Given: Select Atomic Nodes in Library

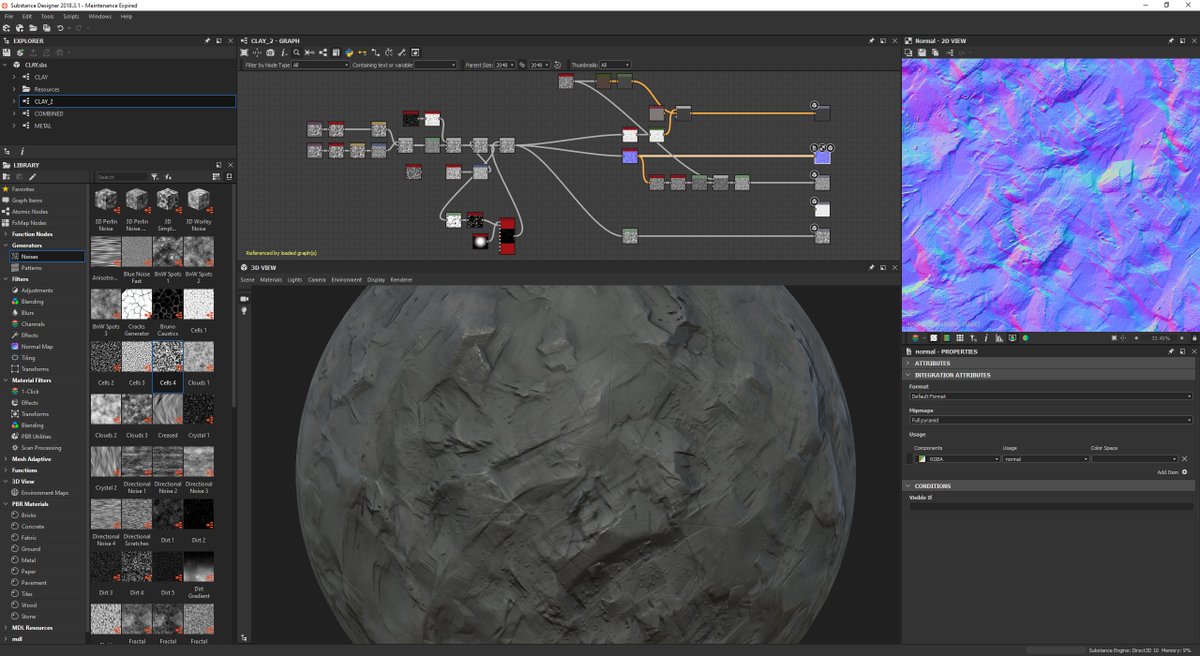Looking at the screenshot, I should point(30,211).
